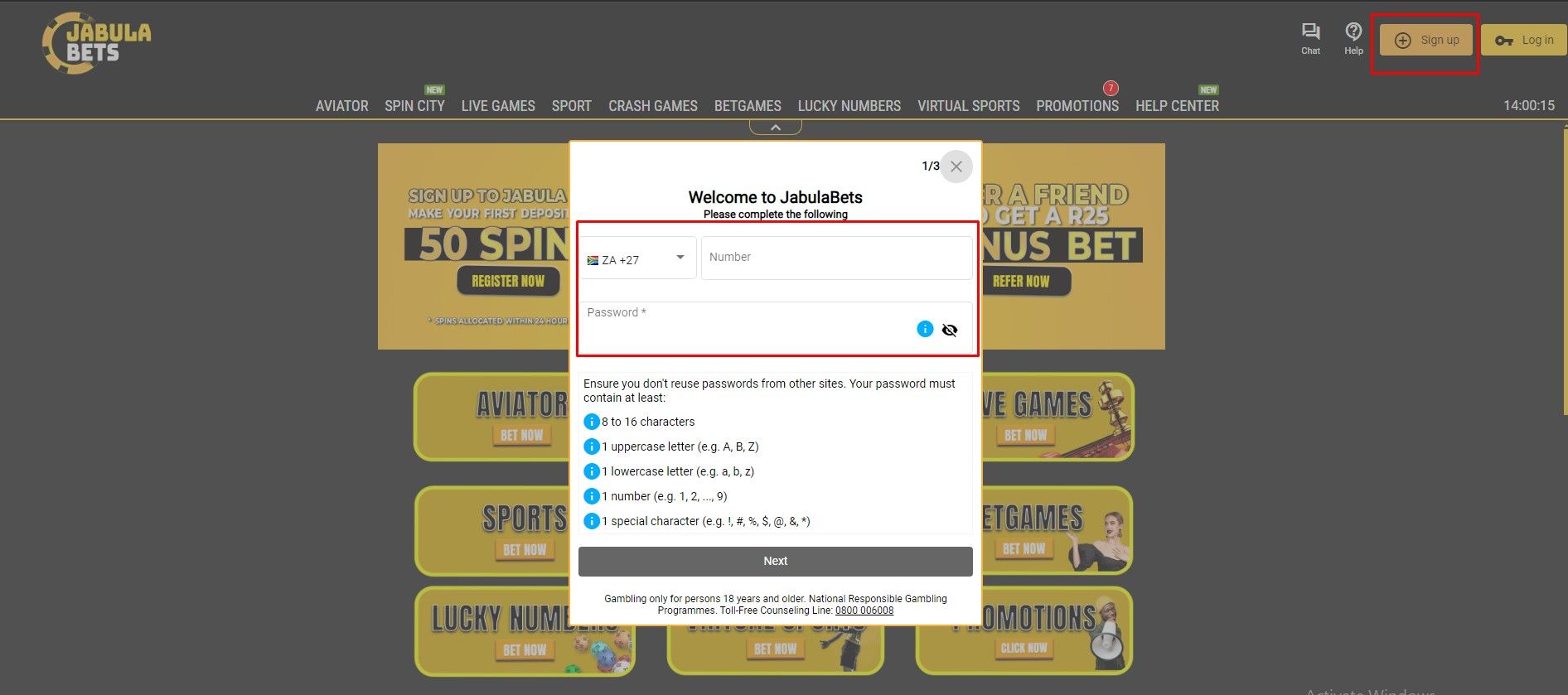Click REGISTER NOW on the banner
The image size is (1568, 695).
(508, 281)
